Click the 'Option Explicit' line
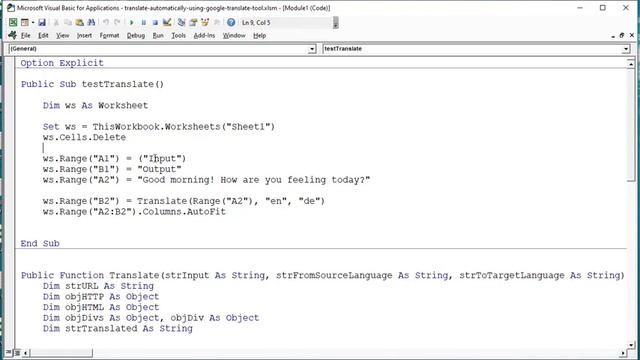 click(62, 63)
